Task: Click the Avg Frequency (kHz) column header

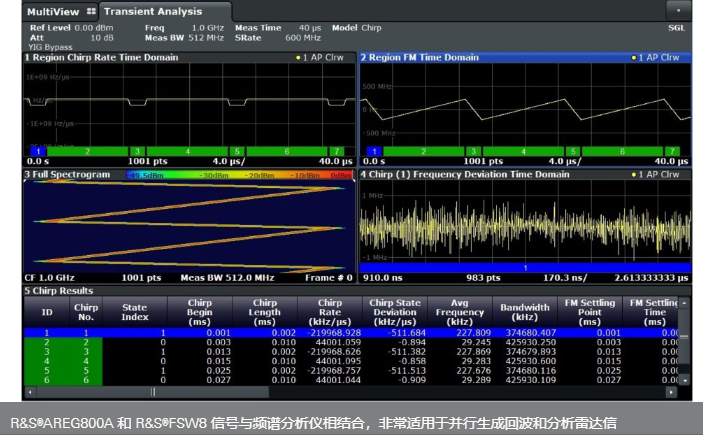Action: [x=460, y=312]
